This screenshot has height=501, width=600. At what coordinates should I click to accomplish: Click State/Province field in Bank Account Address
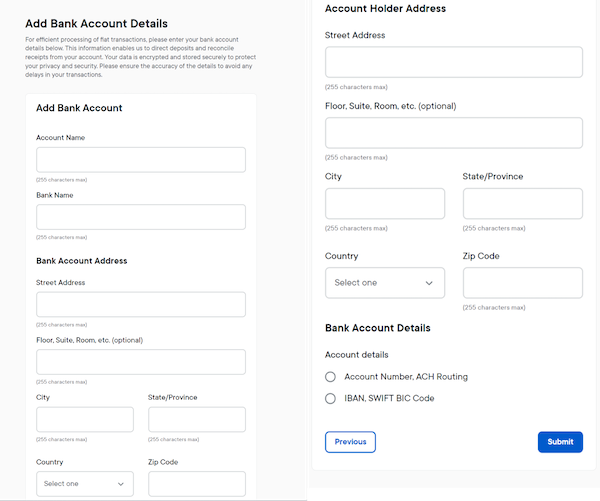196,419
